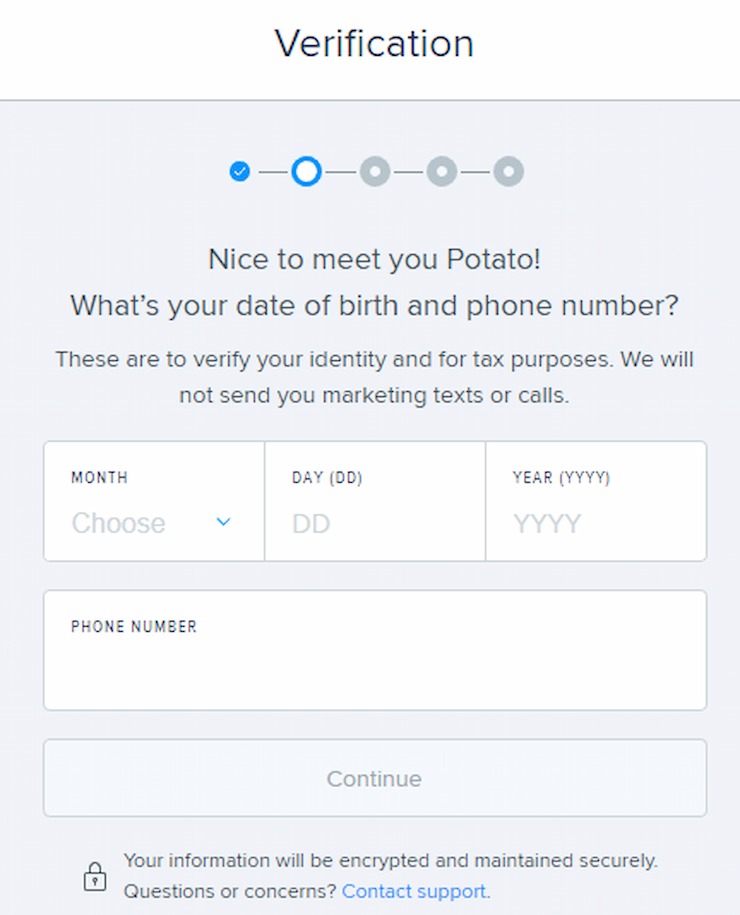Click the Verification page heading
The image size is (740, 915).
[x=374, y=44]
